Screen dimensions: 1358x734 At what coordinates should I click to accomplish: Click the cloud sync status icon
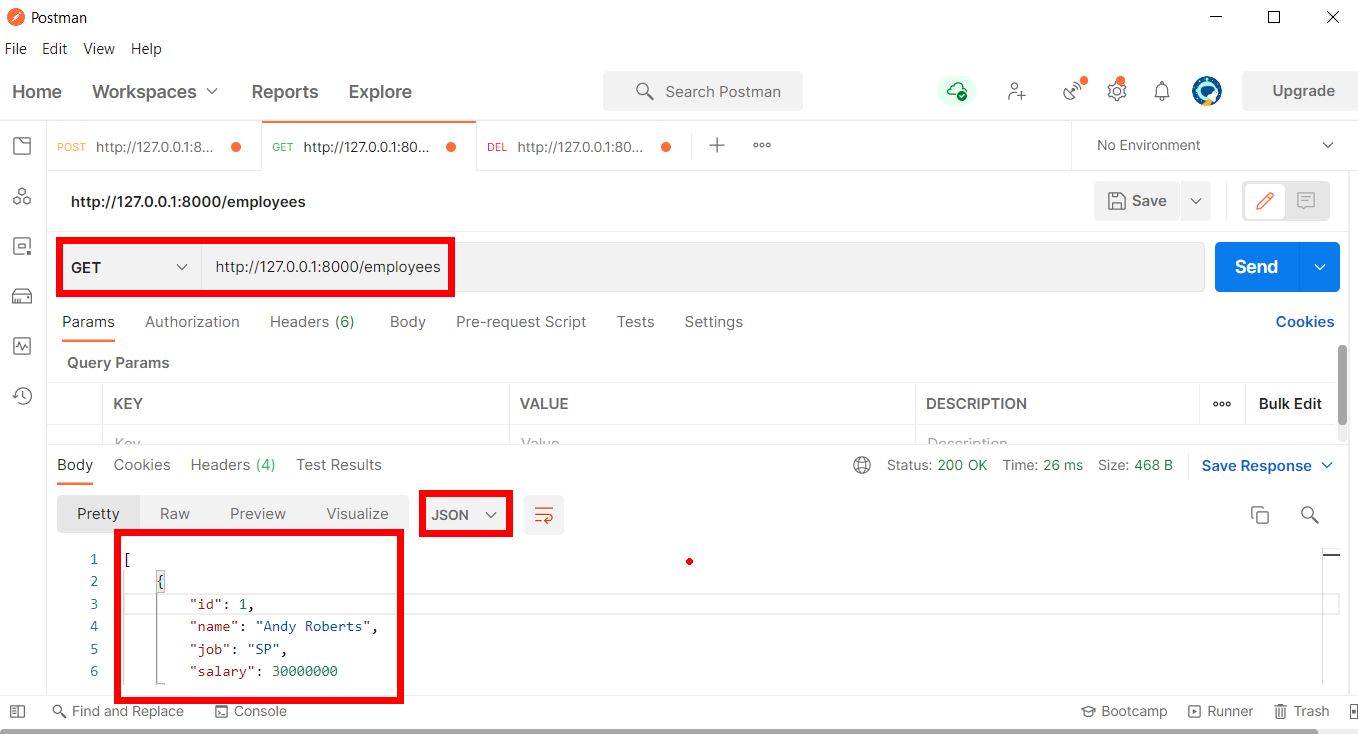[x=957, y=91]
